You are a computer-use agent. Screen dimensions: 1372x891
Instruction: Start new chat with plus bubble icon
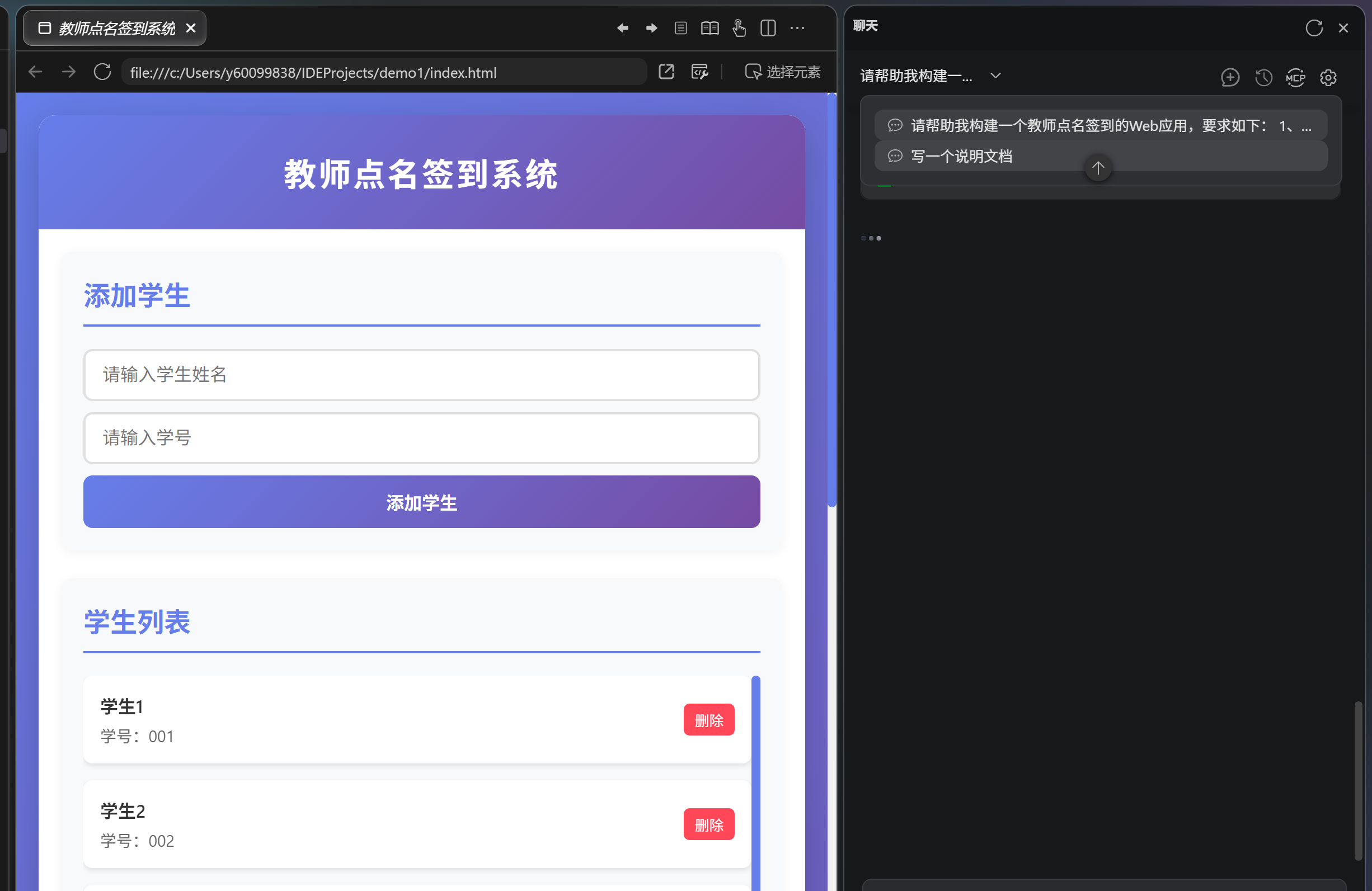coord(1230,77)
